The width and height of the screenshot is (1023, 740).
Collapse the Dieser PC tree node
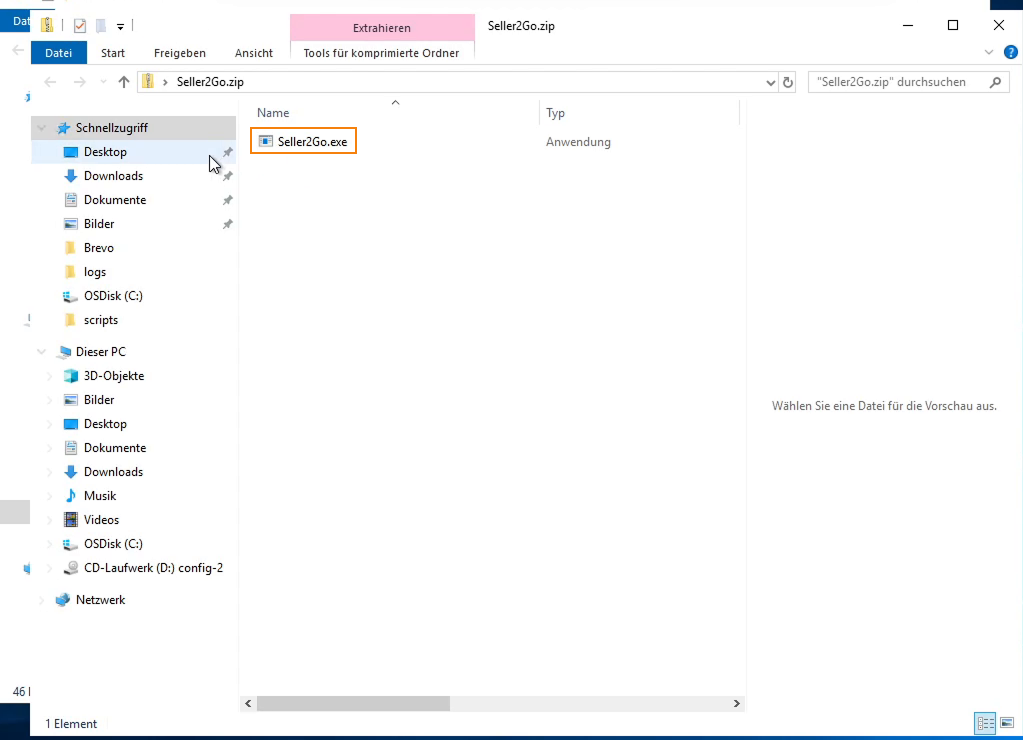point(42,352)
